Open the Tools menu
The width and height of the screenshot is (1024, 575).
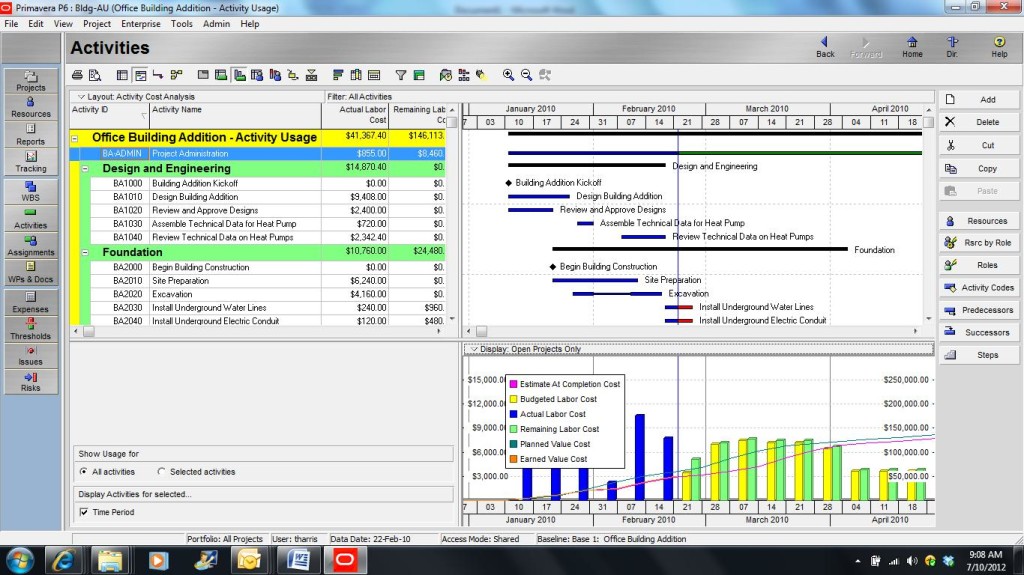(x=182, y=24)
